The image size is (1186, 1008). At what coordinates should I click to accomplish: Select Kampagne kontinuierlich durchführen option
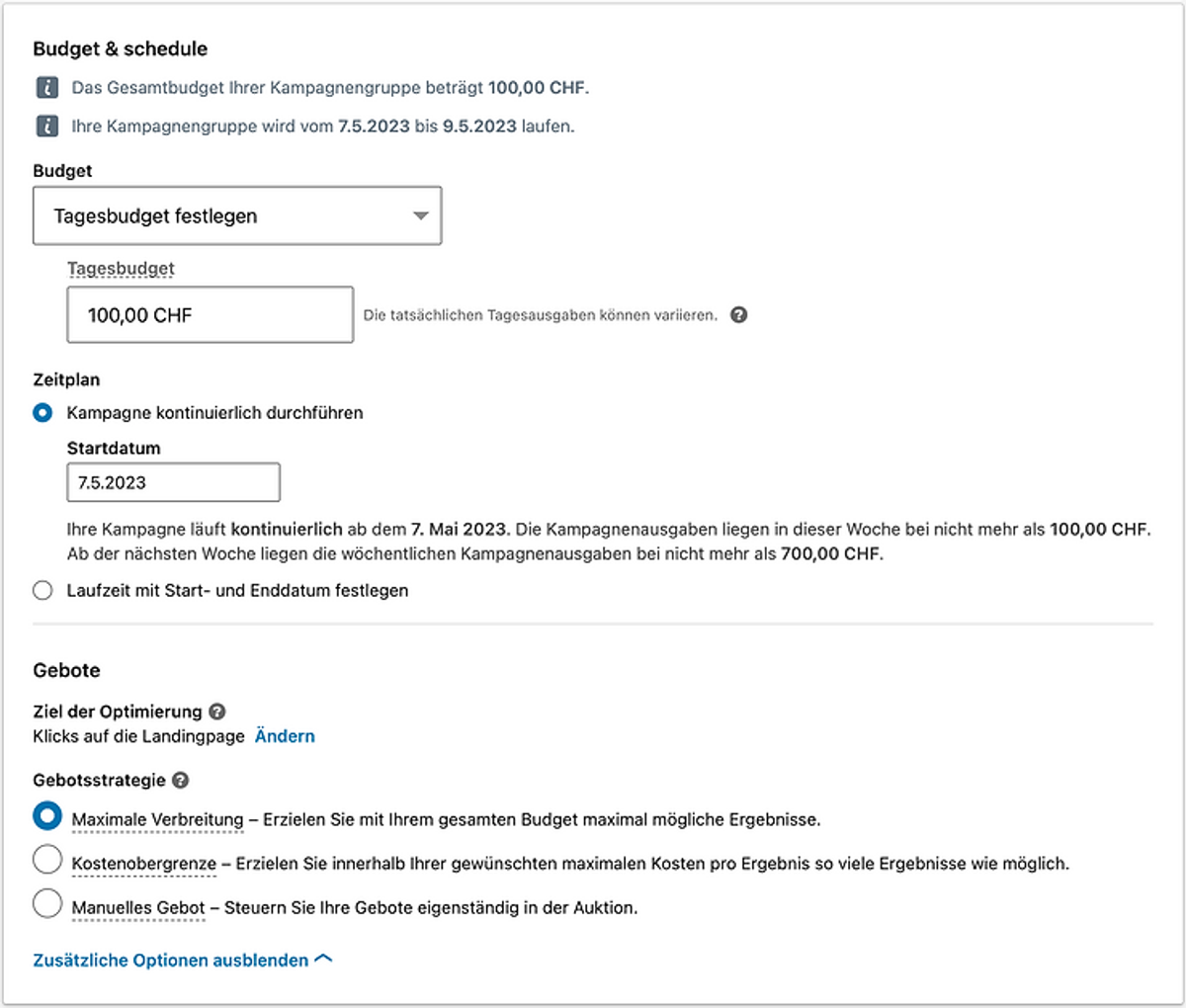42,413
